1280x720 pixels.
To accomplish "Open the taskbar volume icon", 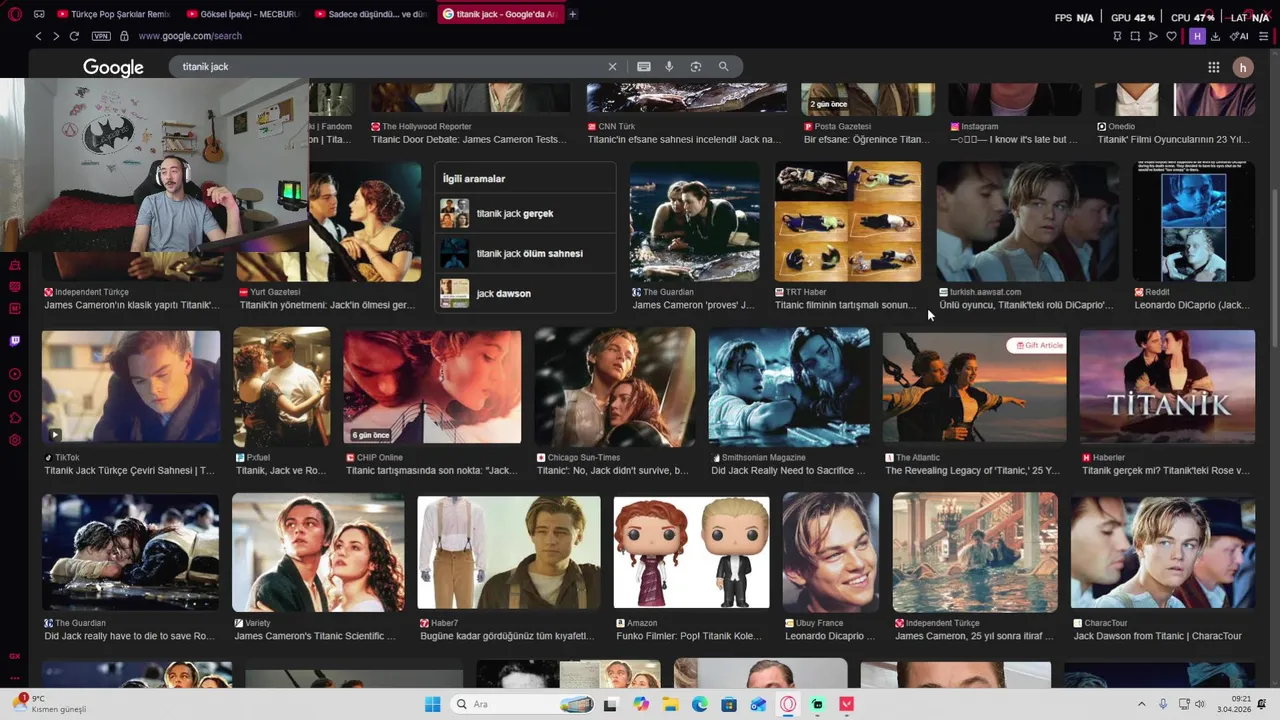I will [1200, 704].
